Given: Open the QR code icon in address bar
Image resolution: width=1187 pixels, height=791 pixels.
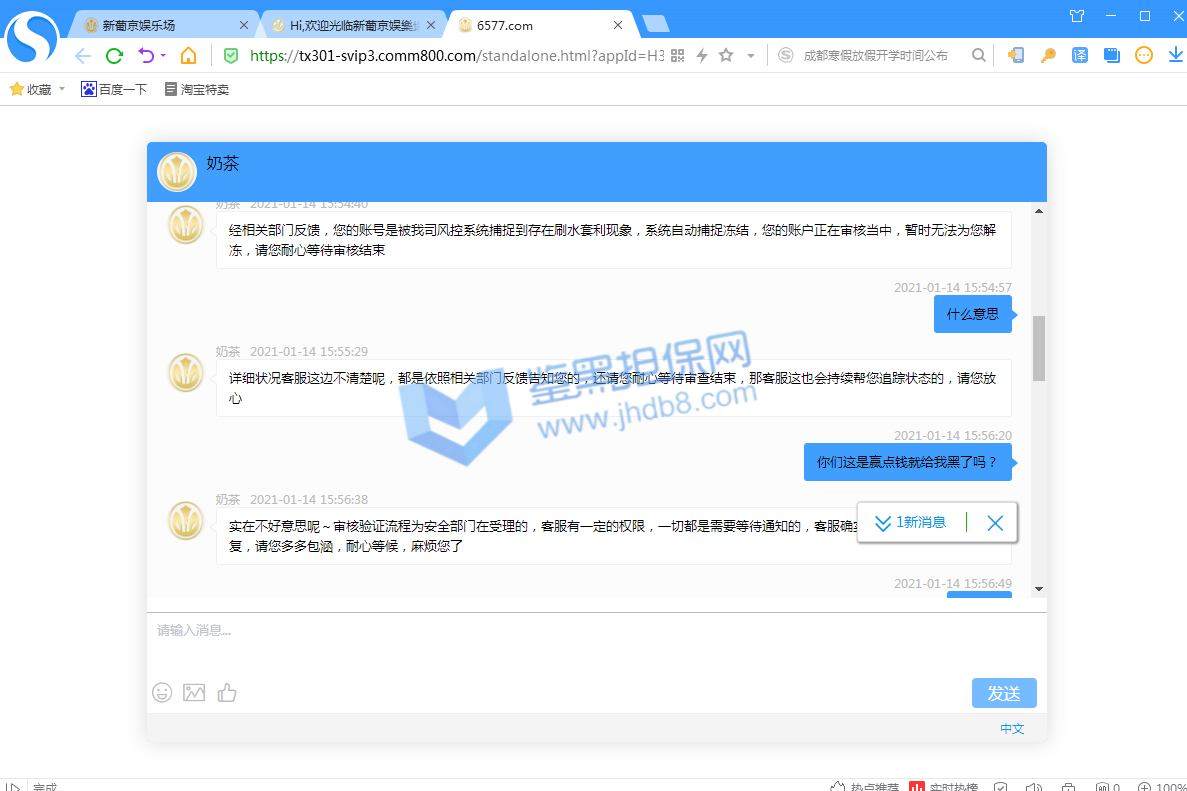Looking at the screenshot, I should point(678,56).
